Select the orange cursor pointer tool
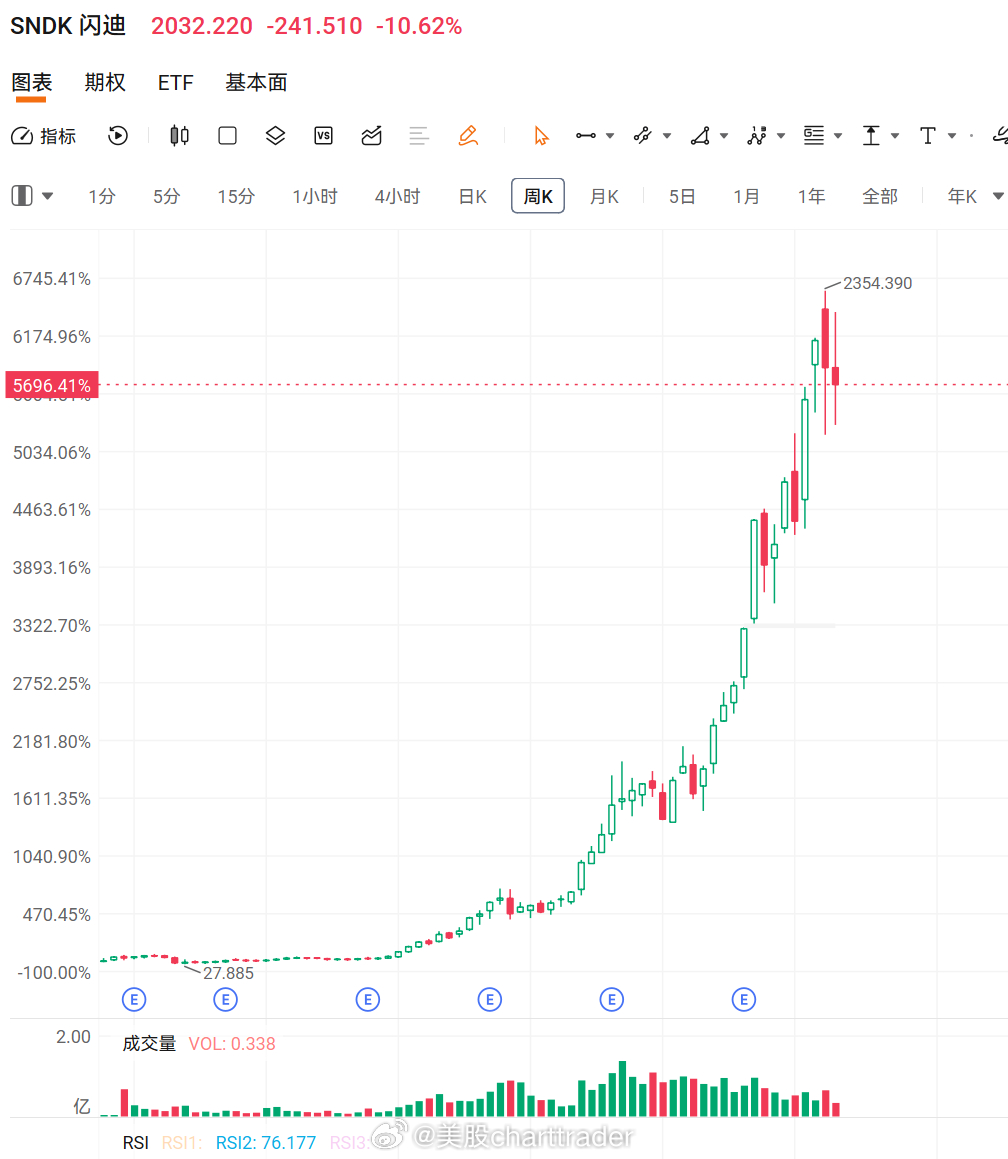Viewport: 1008px width, 1159px height. point(542,136)
